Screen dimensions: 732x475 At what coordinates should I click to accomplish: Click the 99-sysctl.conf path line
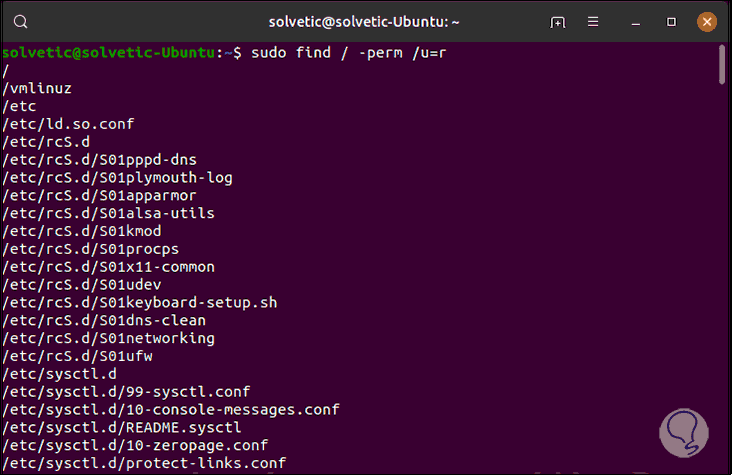126,392
